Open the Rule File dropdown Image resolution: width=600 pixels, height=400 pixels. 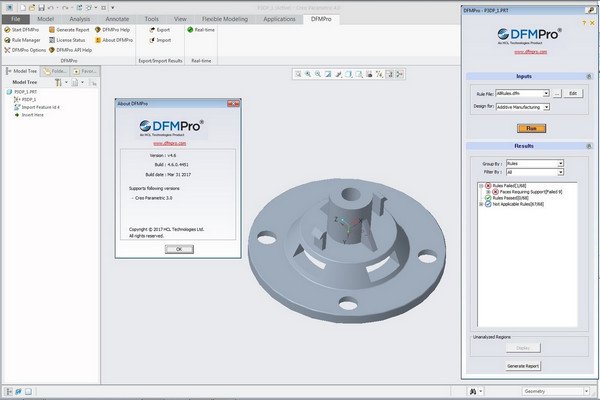[x=546, y=93]
